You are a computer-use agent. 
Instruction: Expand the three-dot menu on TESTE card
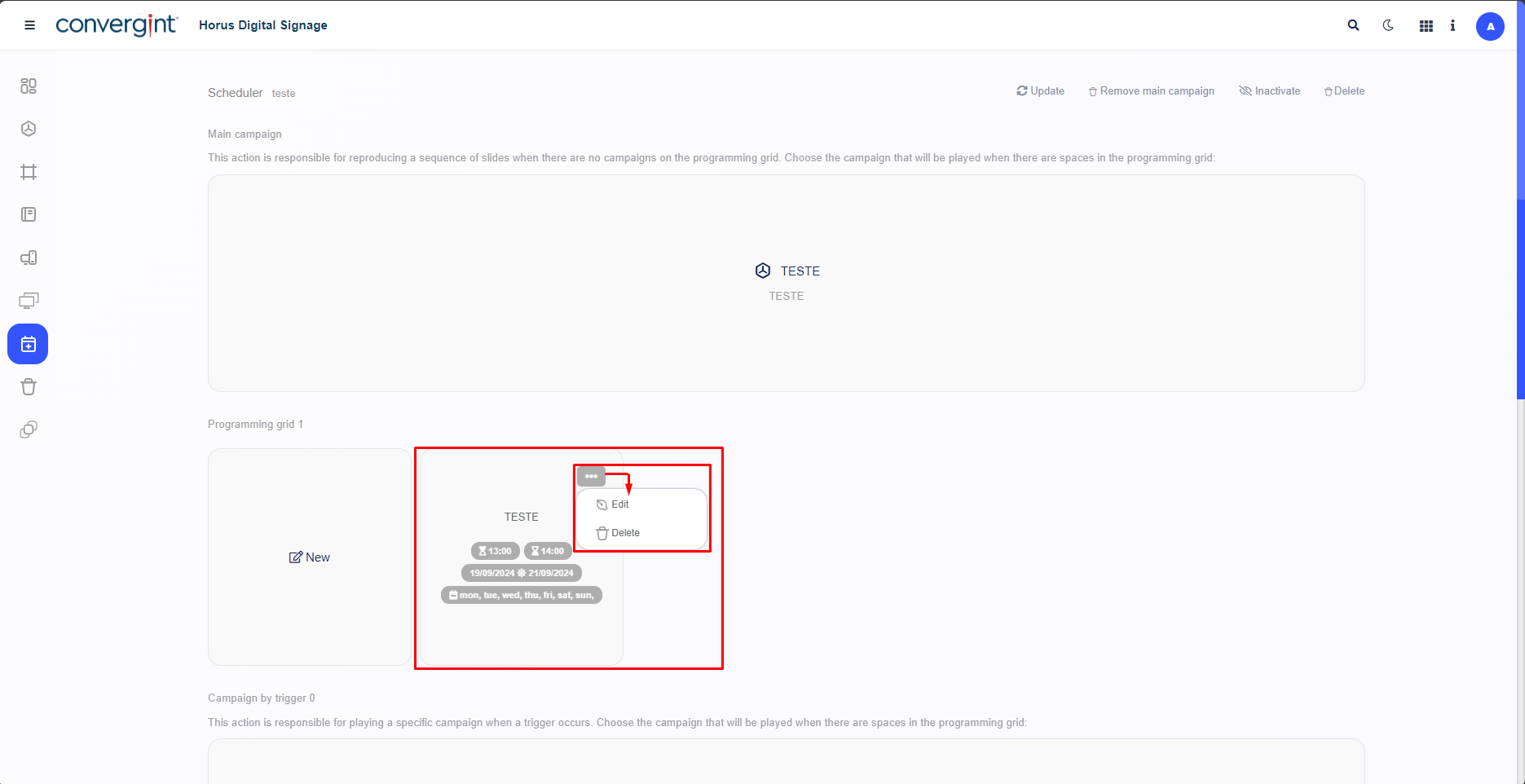point(591,476)
